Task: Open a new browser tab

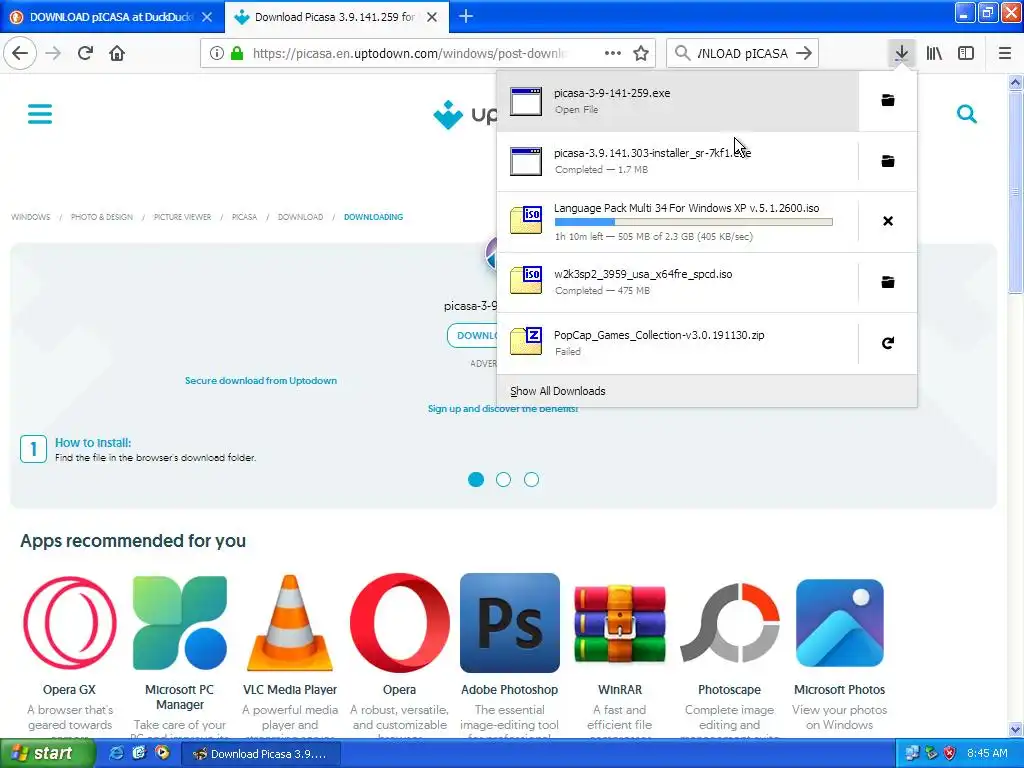Action: pos(466,17)
